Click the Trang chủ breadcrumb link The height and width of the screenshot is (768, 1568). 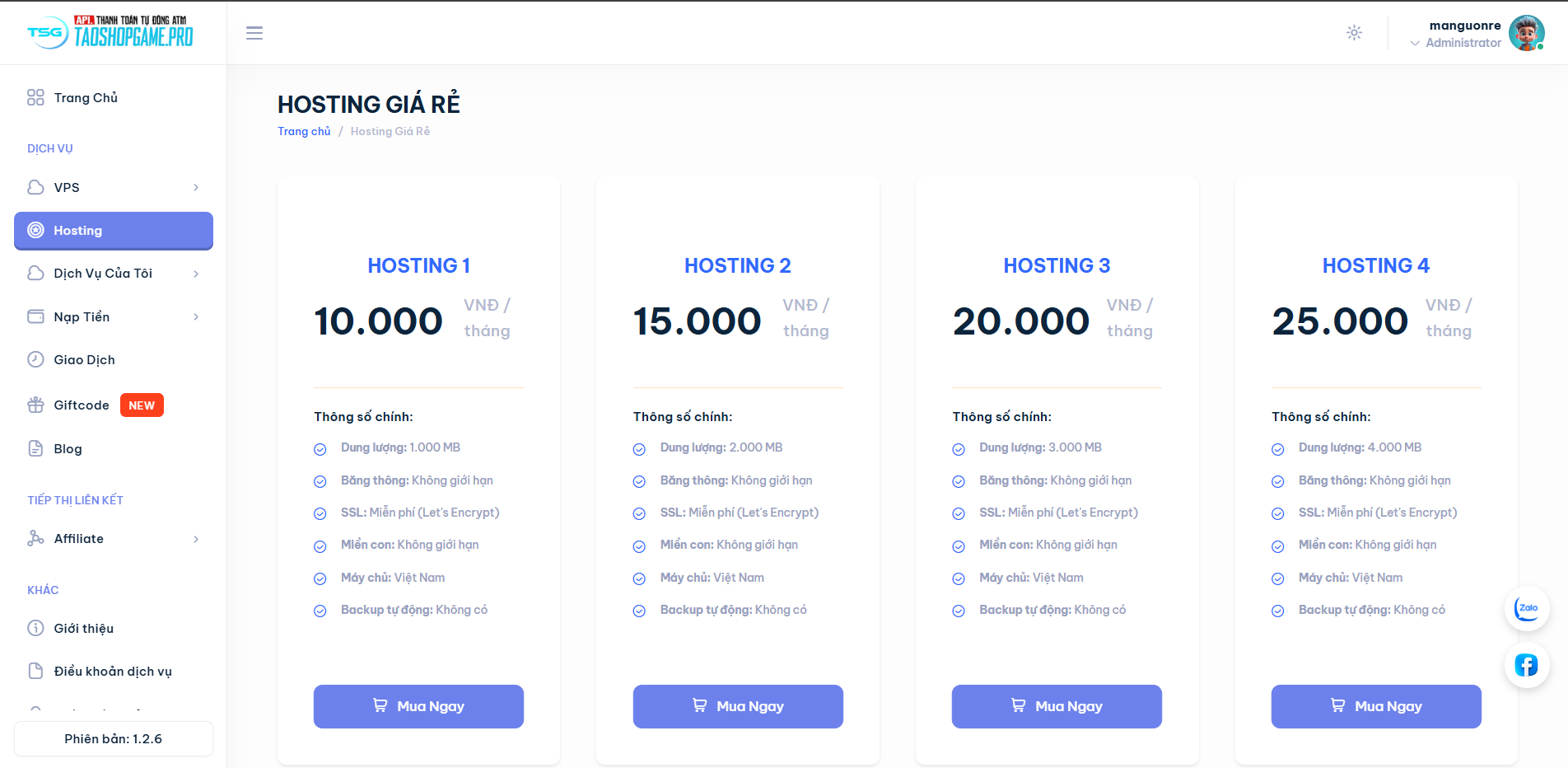304,131
